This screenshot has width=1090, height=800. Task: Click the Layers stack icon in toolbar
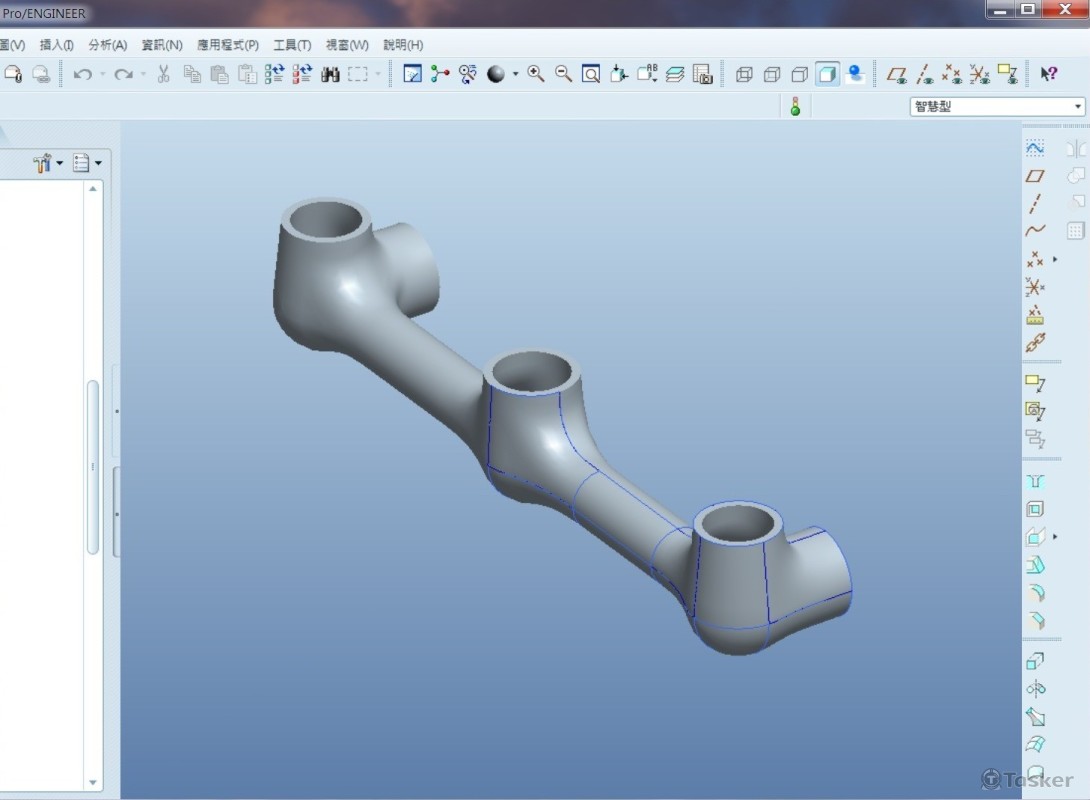(675, 74)
